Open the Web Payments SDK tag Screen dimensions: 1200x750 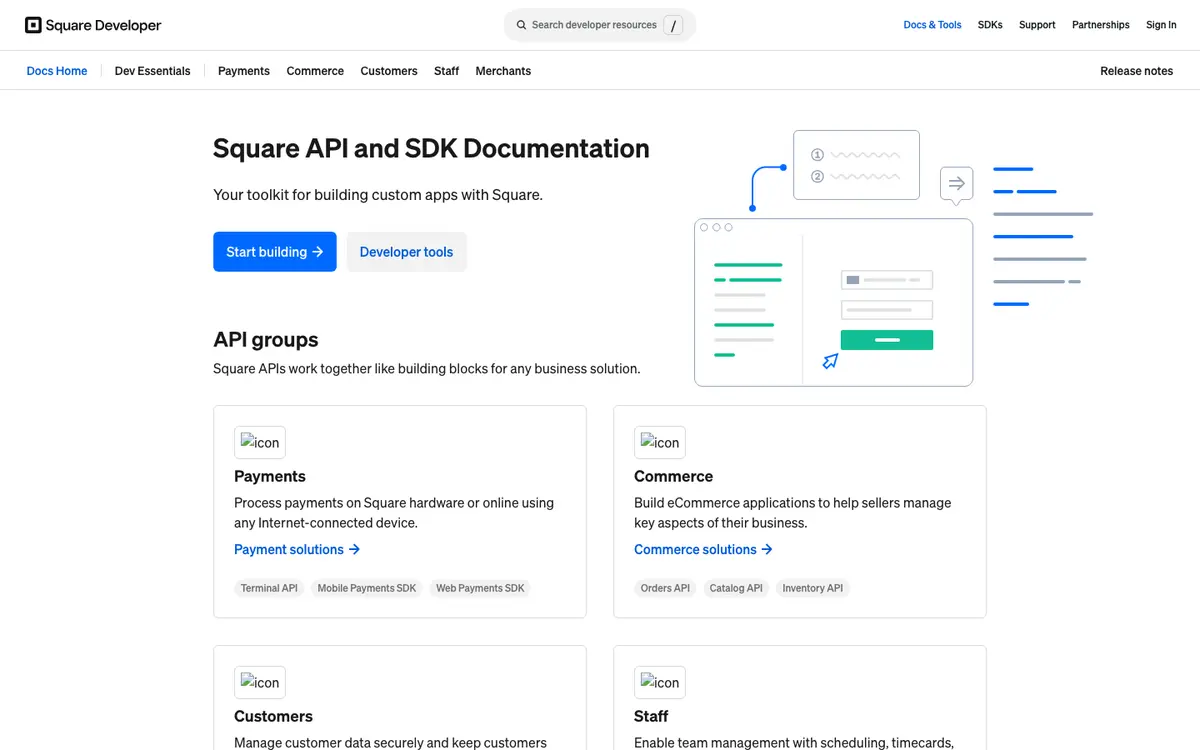pos(480,588)
